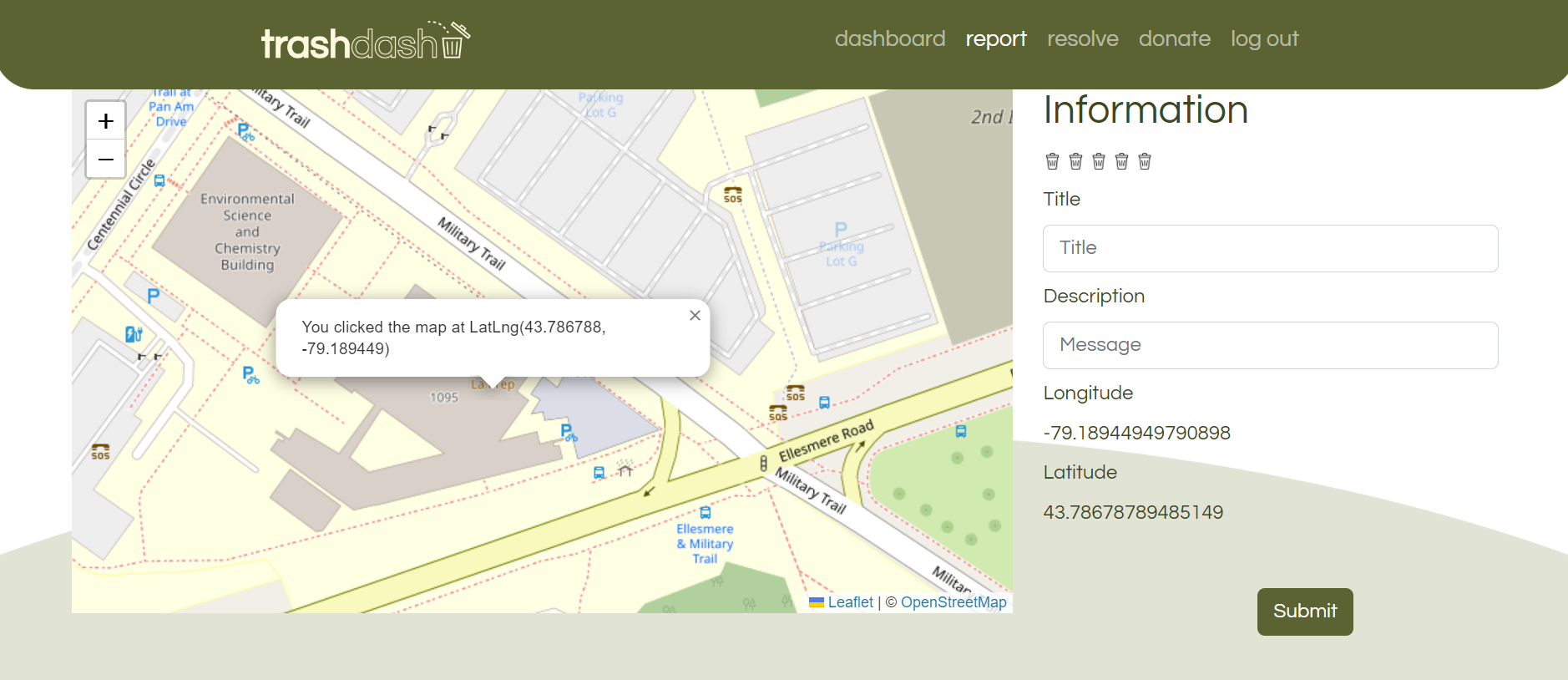Click the Ellesmere Road street label
Screen dimensions: 1568x680
(826, 441)
